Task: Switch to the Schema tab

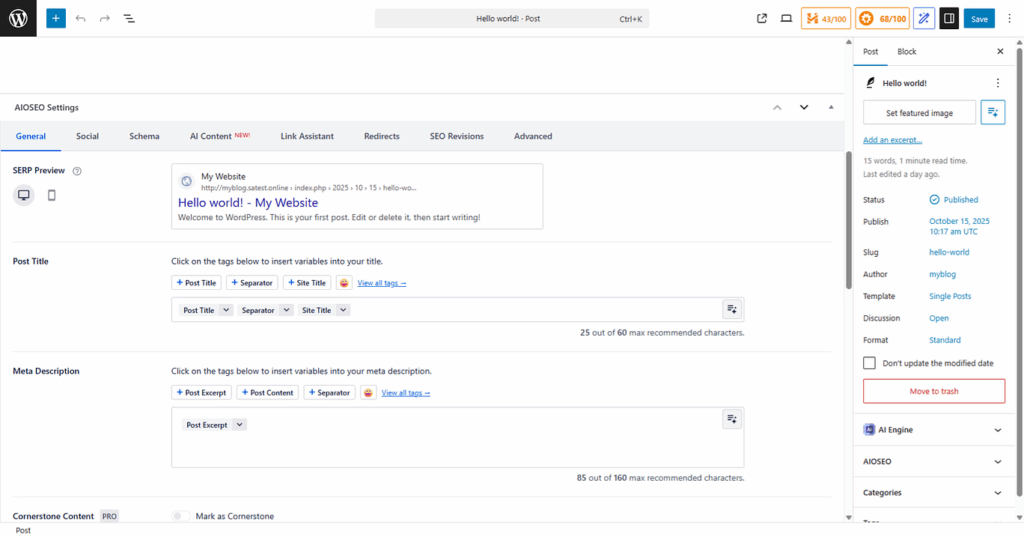Action: (144, 136)
